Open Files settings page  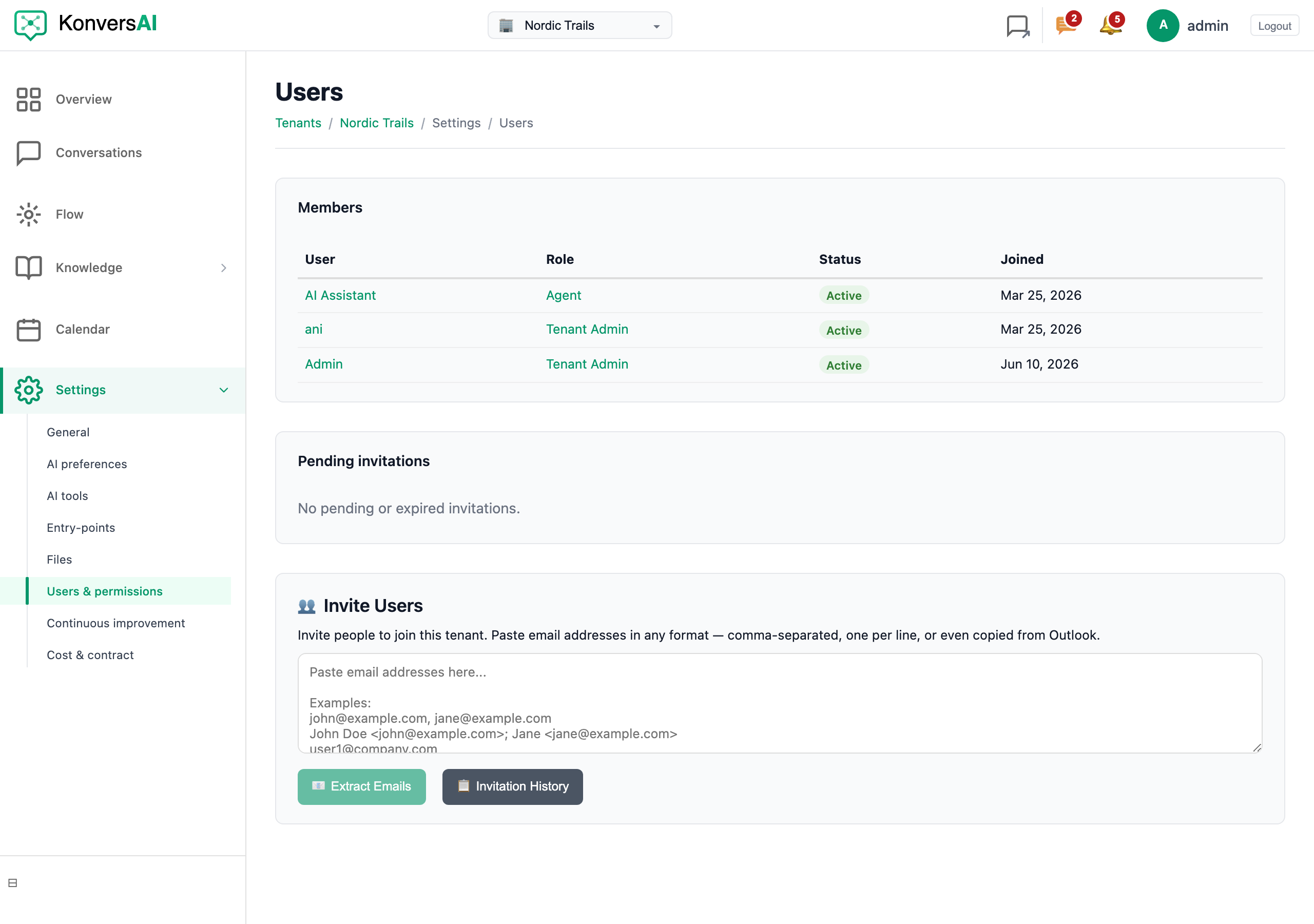pos(60,560)
